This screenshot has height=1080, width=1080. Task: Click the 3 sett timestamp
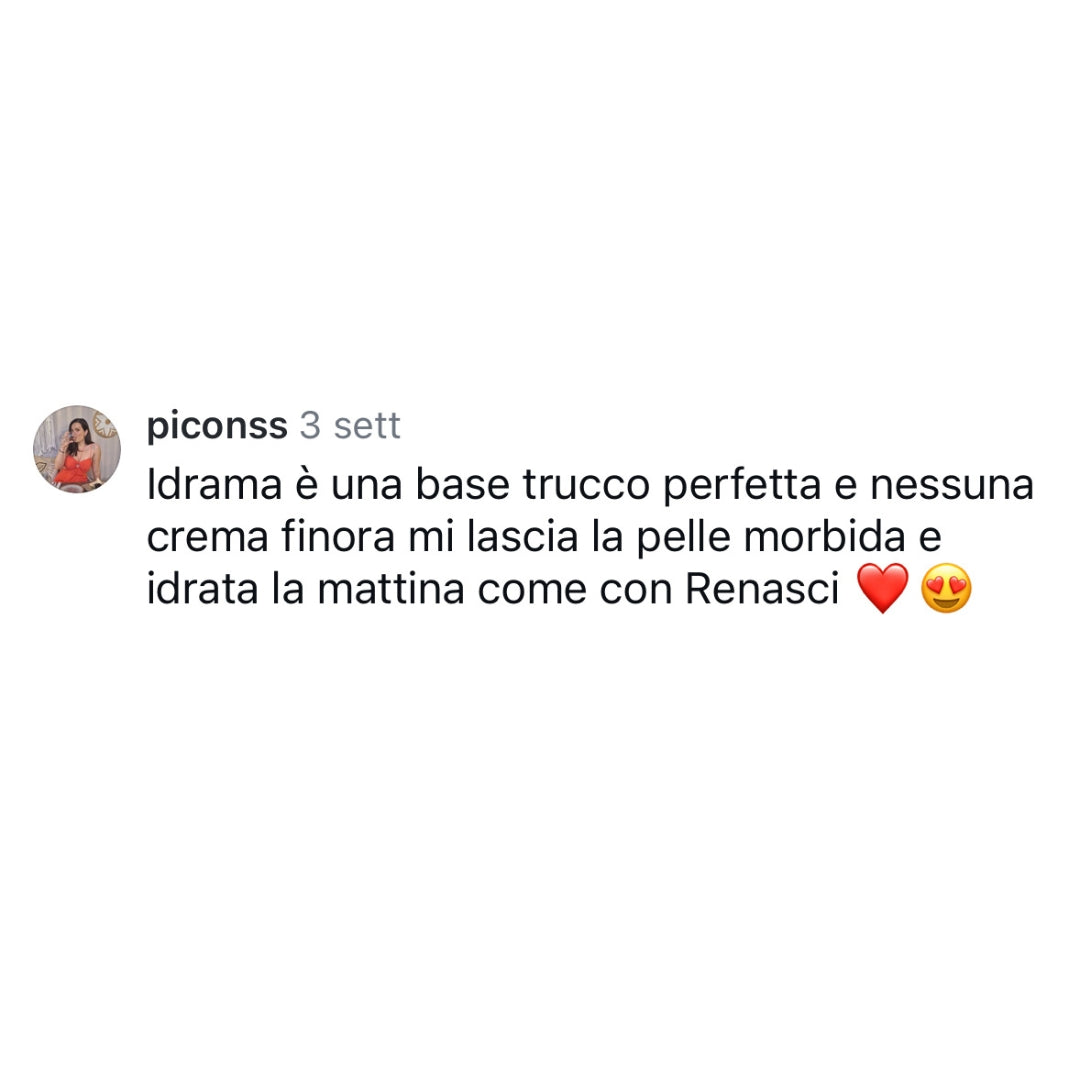click(350, 426)
